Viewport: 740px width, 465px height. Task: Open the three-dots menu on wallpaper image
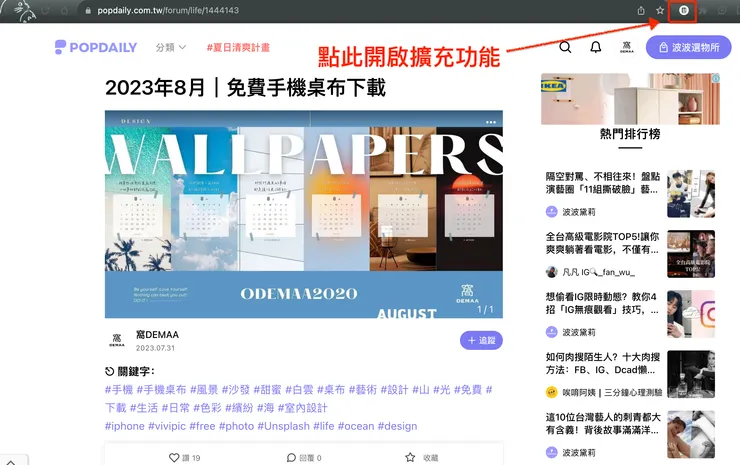coord(491,122)
